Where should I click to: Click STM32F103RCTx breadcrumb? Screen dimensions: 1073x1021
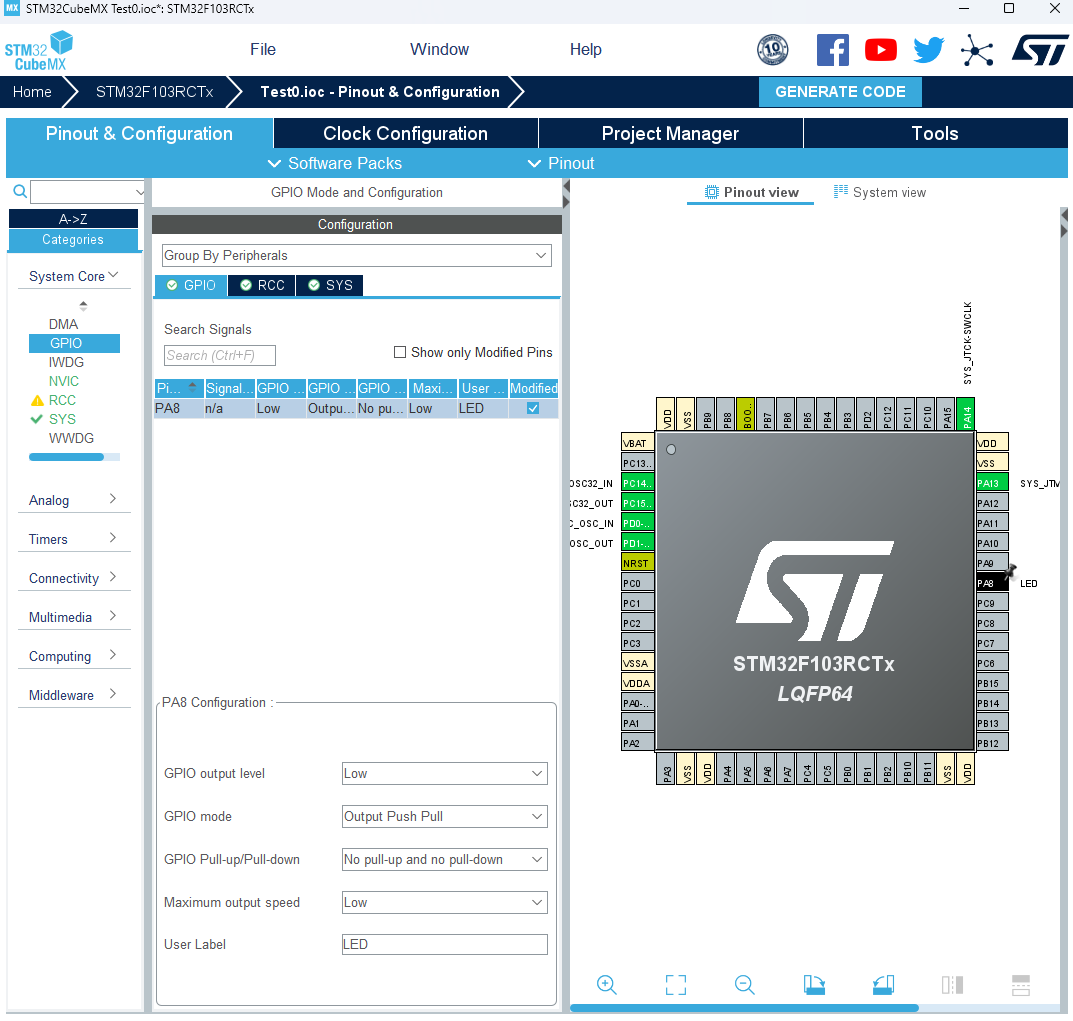tap(155, 92)
